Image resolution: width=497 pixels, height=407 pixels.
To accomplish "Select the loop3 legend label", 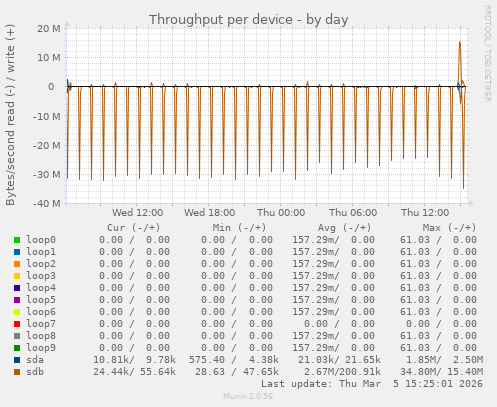I will (x=41, y=276).
